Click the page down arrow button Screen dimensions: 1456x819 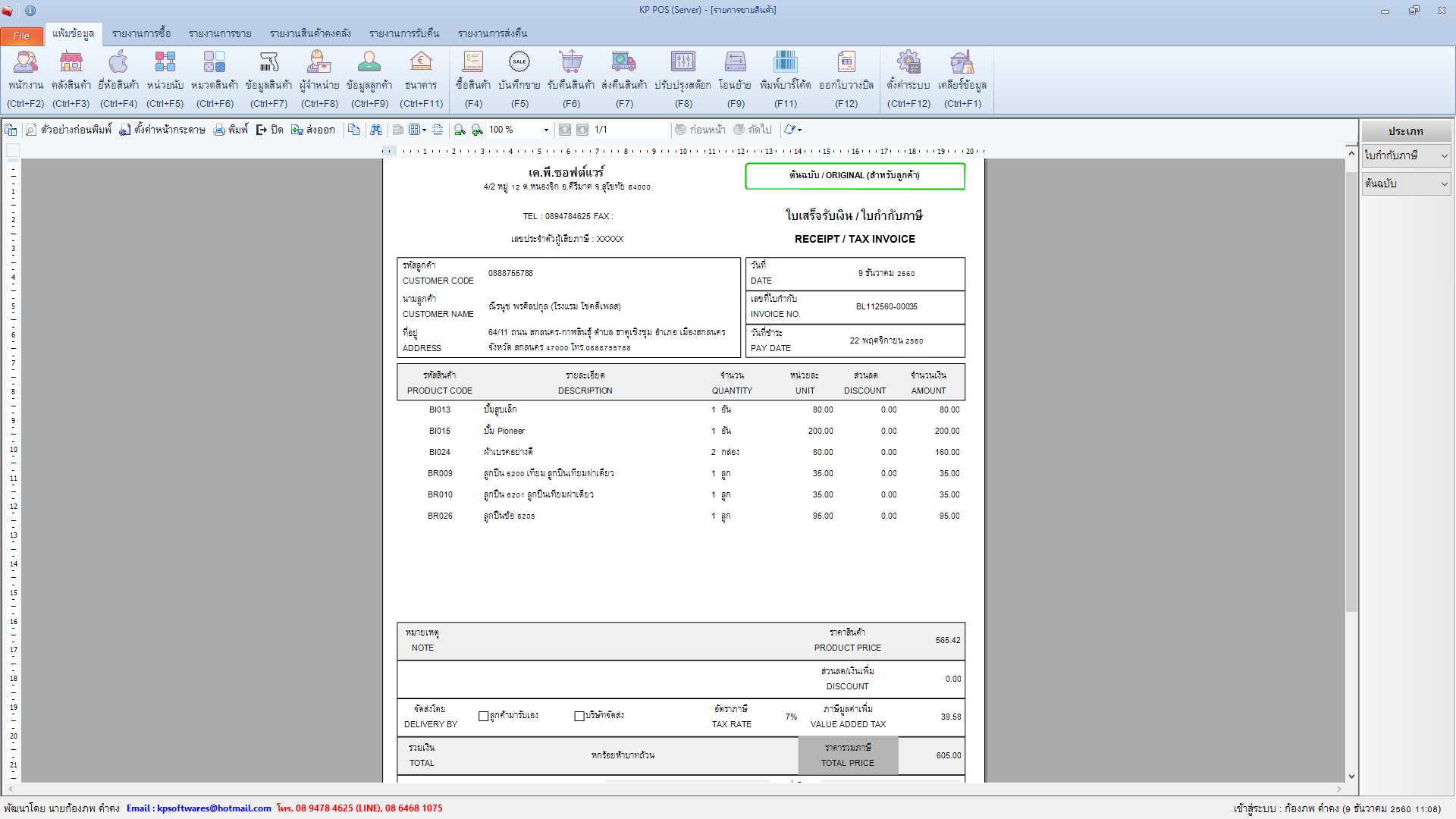coord(582,130)
